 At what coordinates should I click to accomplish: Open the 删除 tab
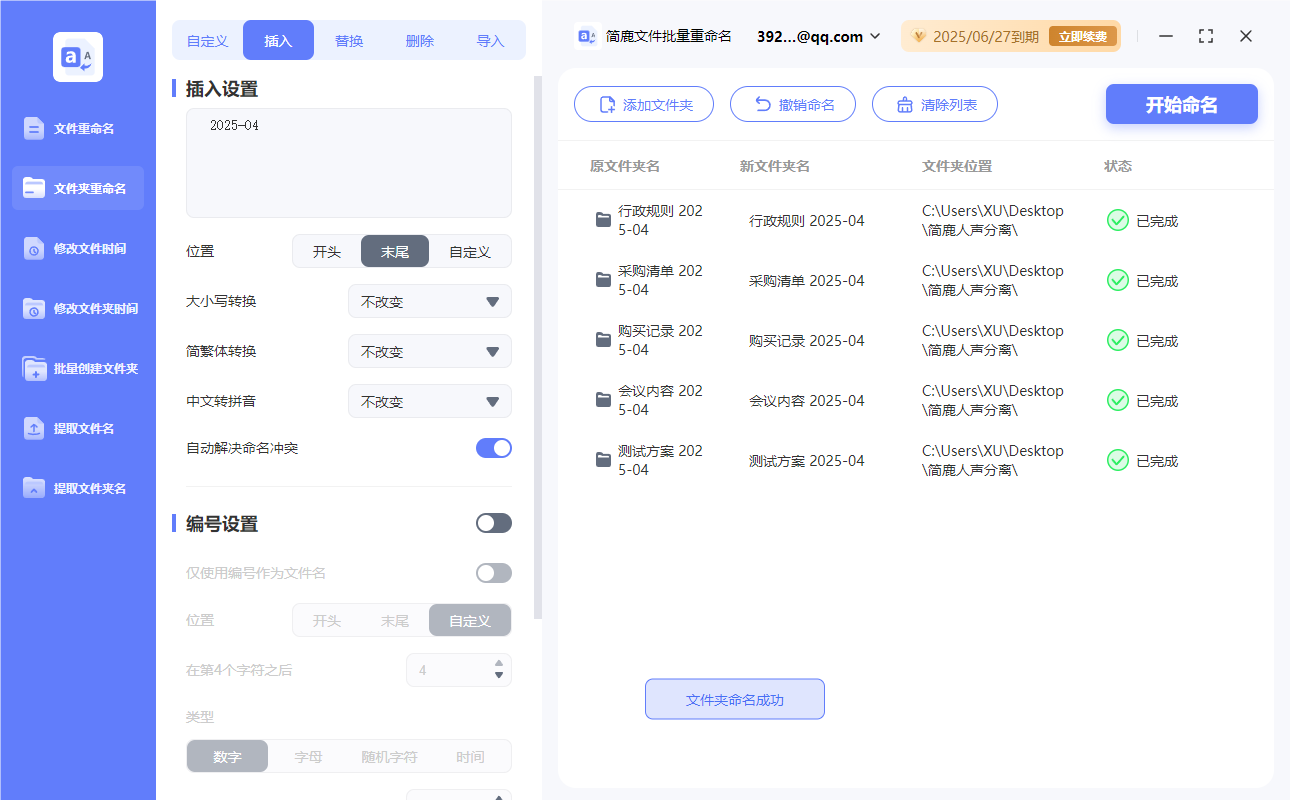pos(419,39)
